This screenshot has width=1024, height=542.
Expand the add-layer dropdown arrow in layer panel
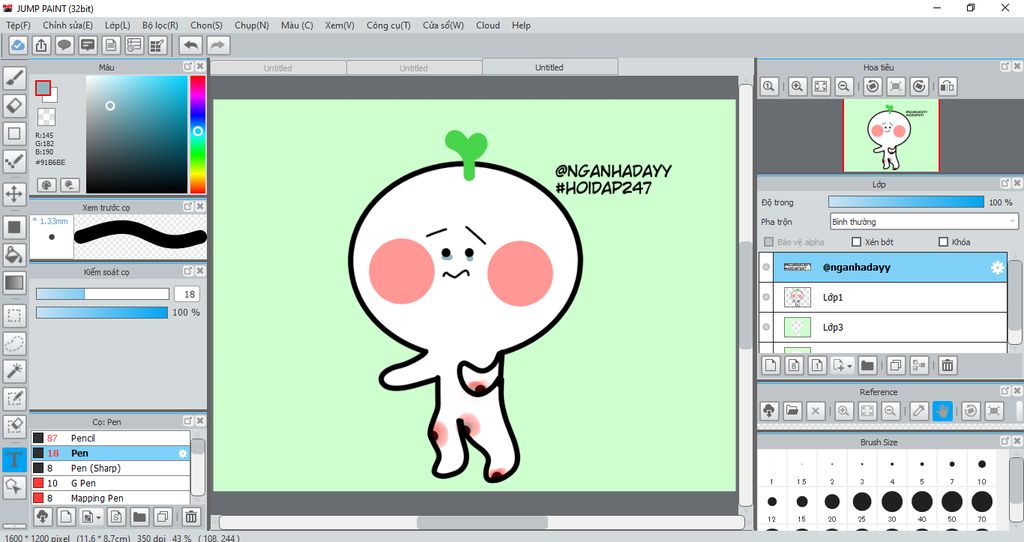[849, 367]
